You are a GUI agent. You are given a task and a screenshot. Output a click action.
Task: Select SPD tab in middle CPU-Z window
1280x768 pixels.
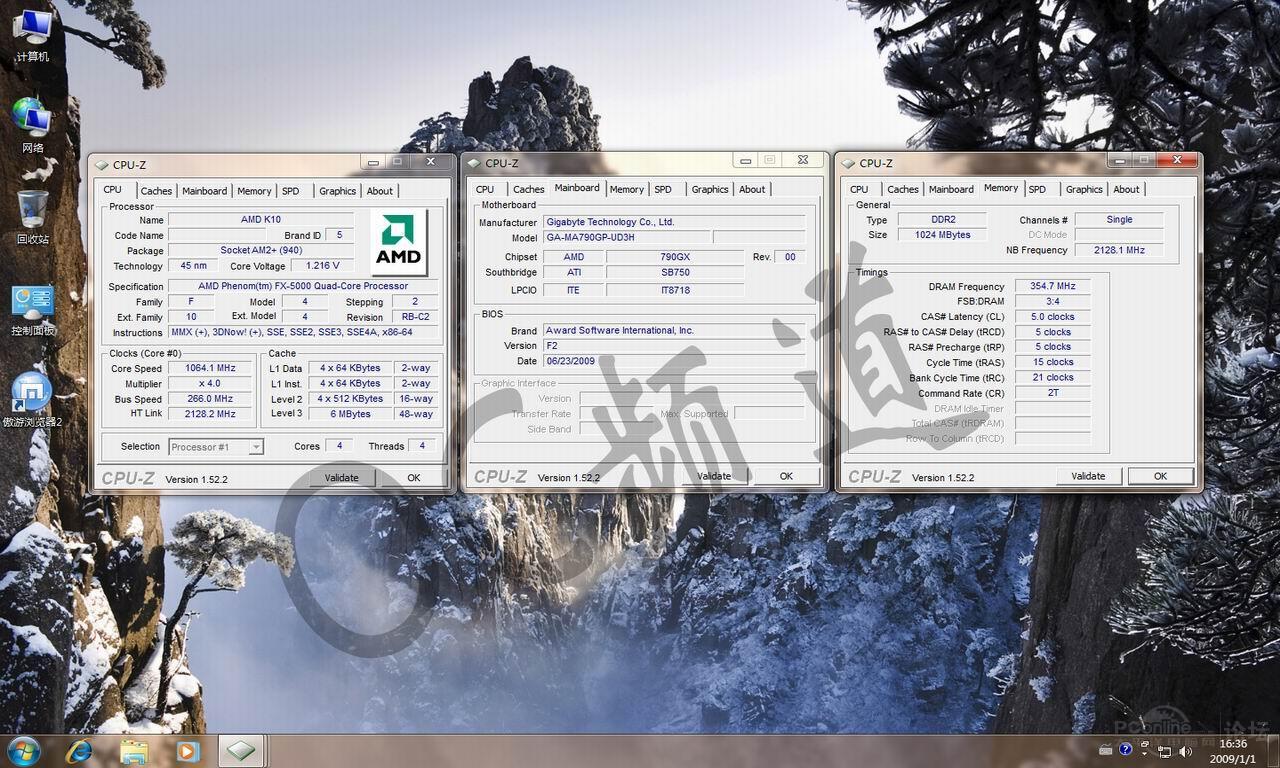[663, 189]
